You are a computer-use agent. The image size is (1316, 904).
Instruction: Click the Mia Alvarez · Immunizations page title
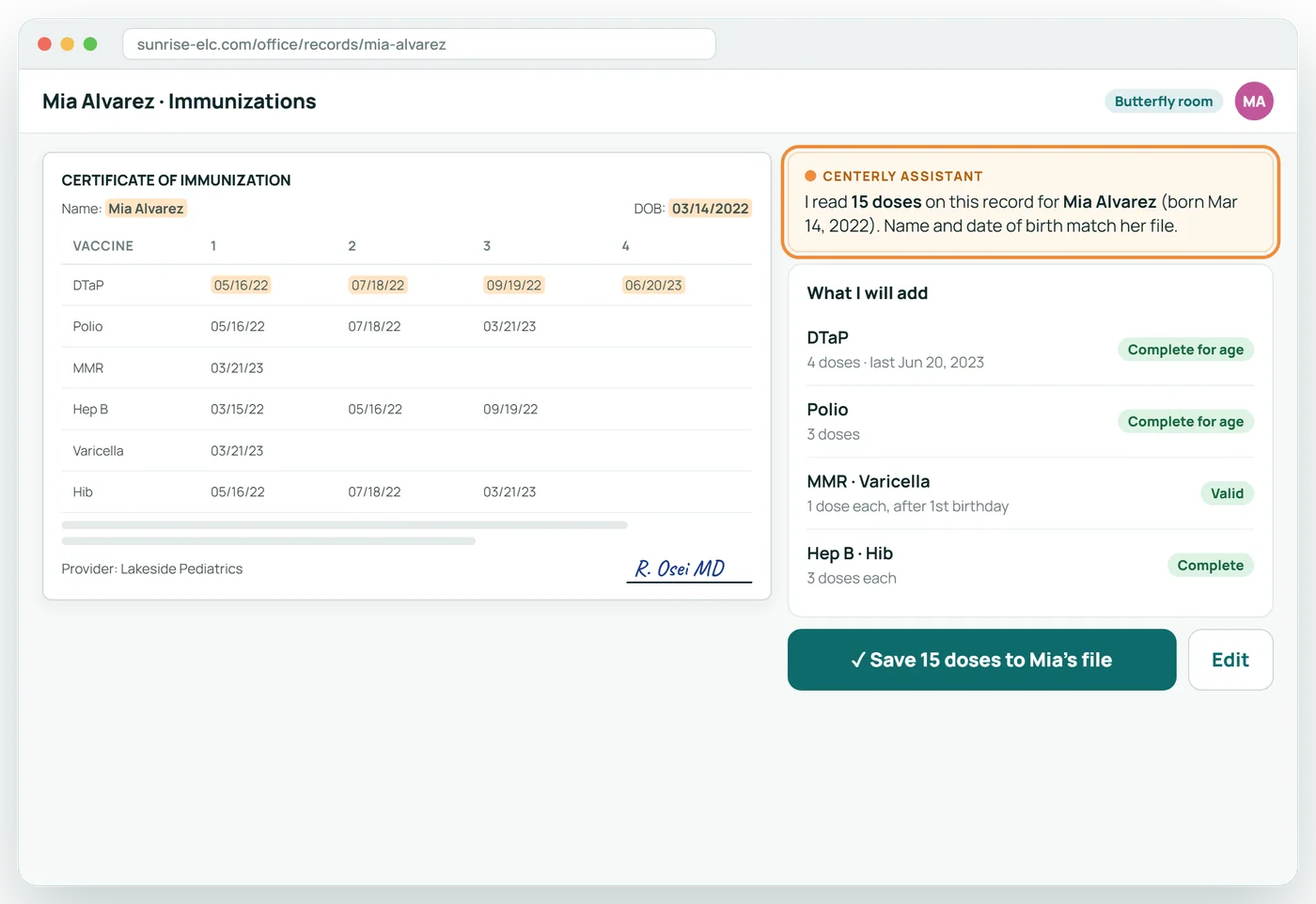point(180,101)
